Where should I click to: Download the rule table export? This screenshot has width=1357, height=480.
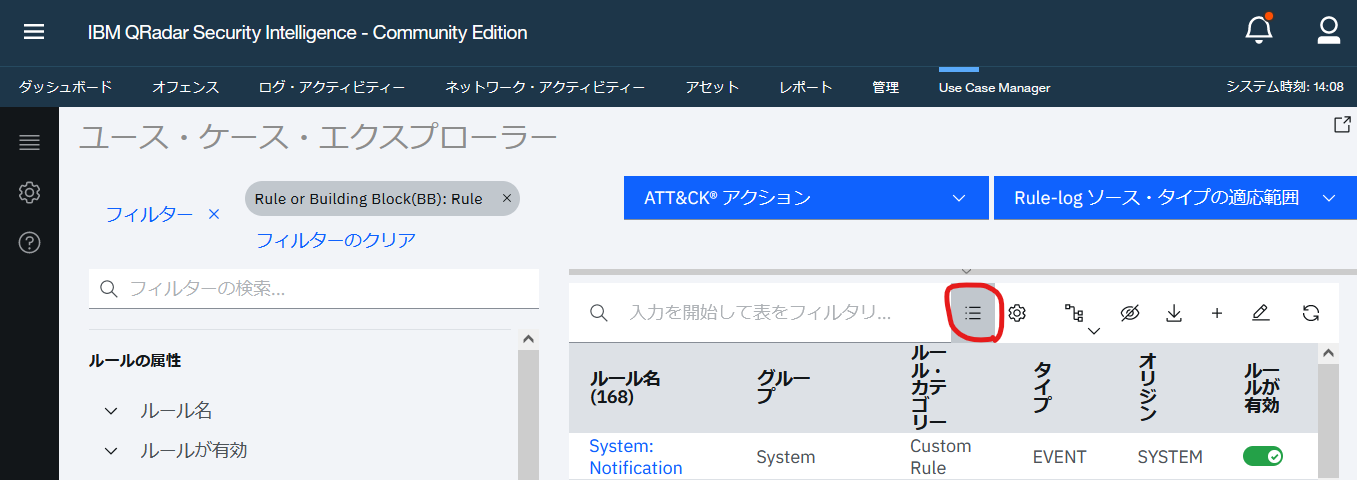tap(1174, 313)
